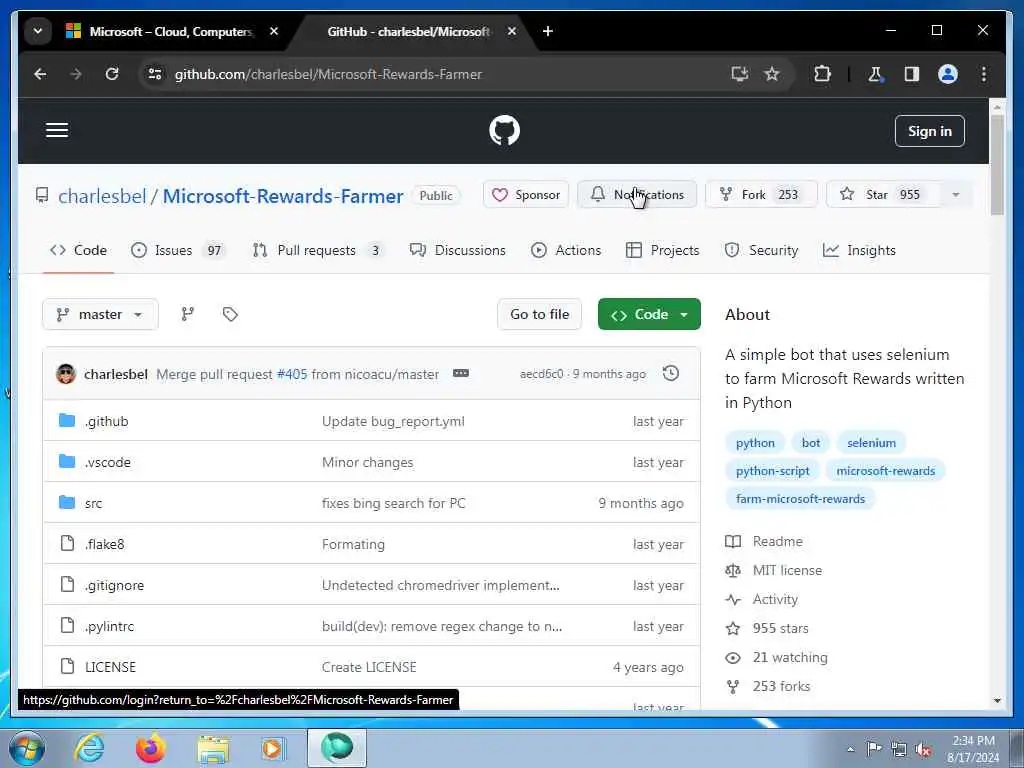Open the Microsoft-Rewards-Farmer repository link
1024x768 pixels.
[283, 196]
